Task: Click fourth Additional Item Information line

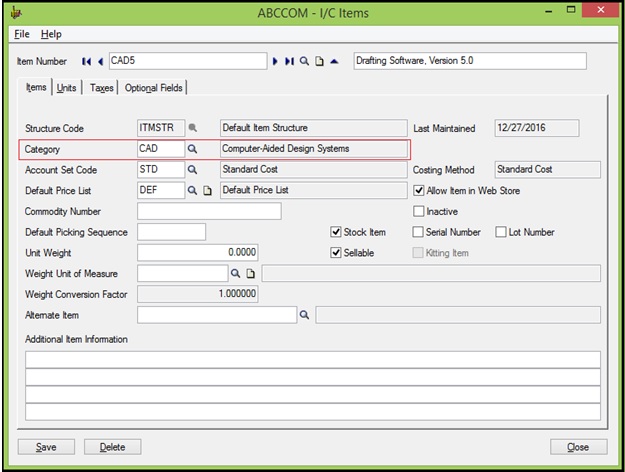Action: tap(313, 412)
